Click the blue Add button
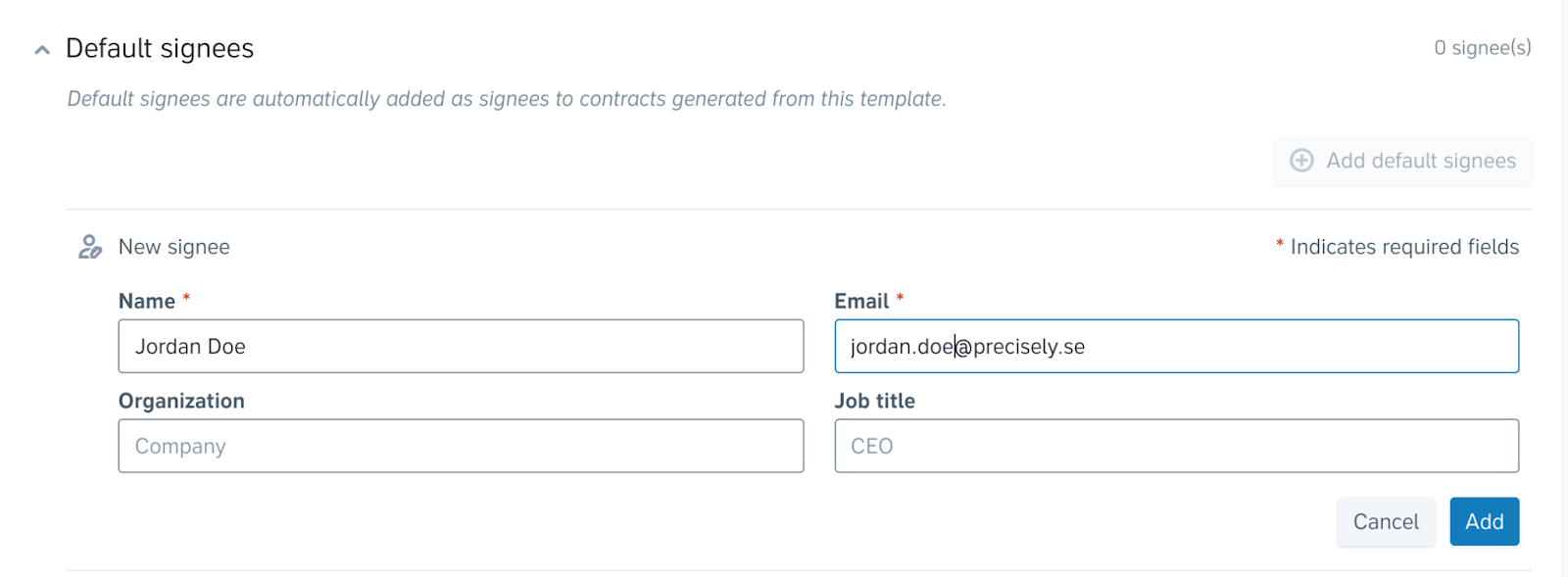1568x577 pixels. click(x=1484, y=521)
